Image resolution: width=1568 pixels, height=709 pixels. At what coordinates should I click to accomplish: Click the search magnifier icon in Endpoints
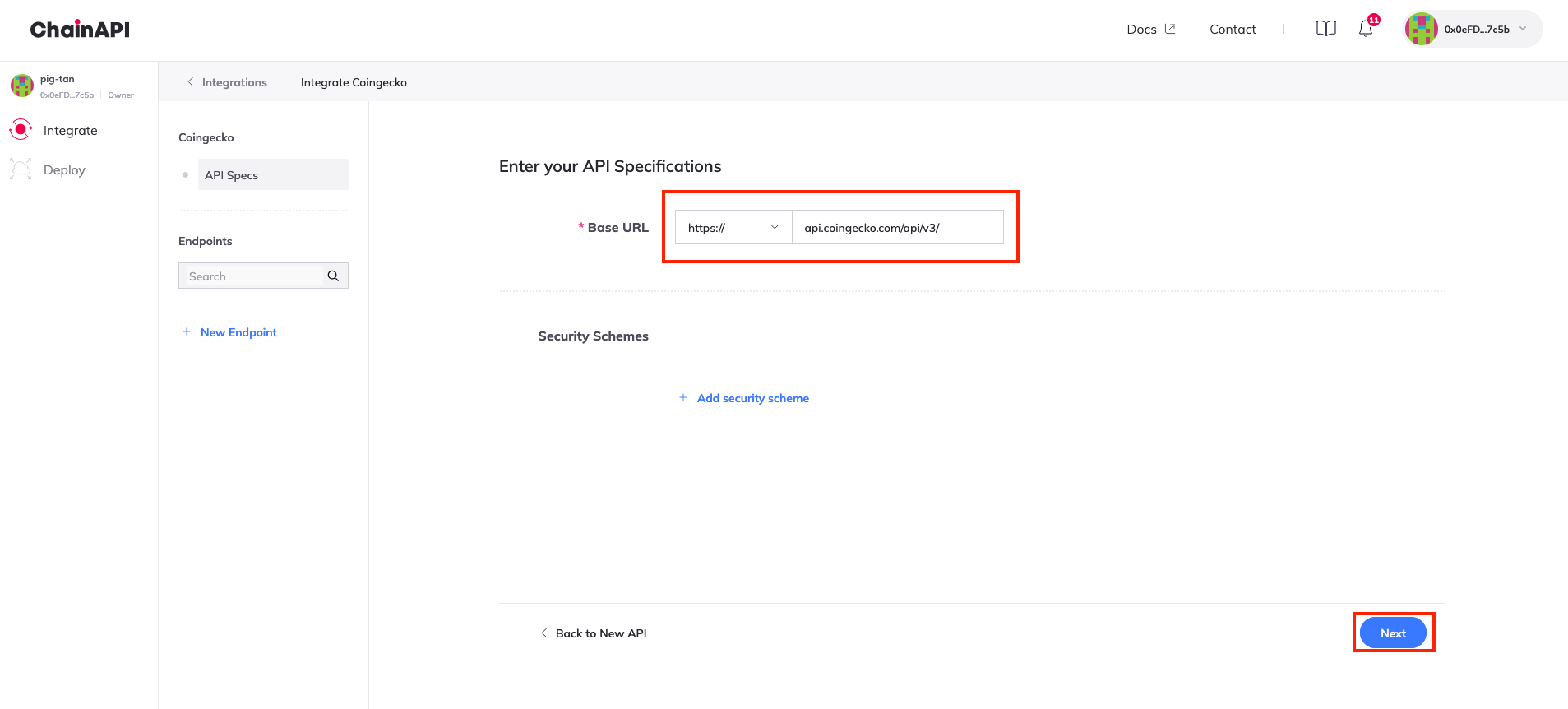333,276
